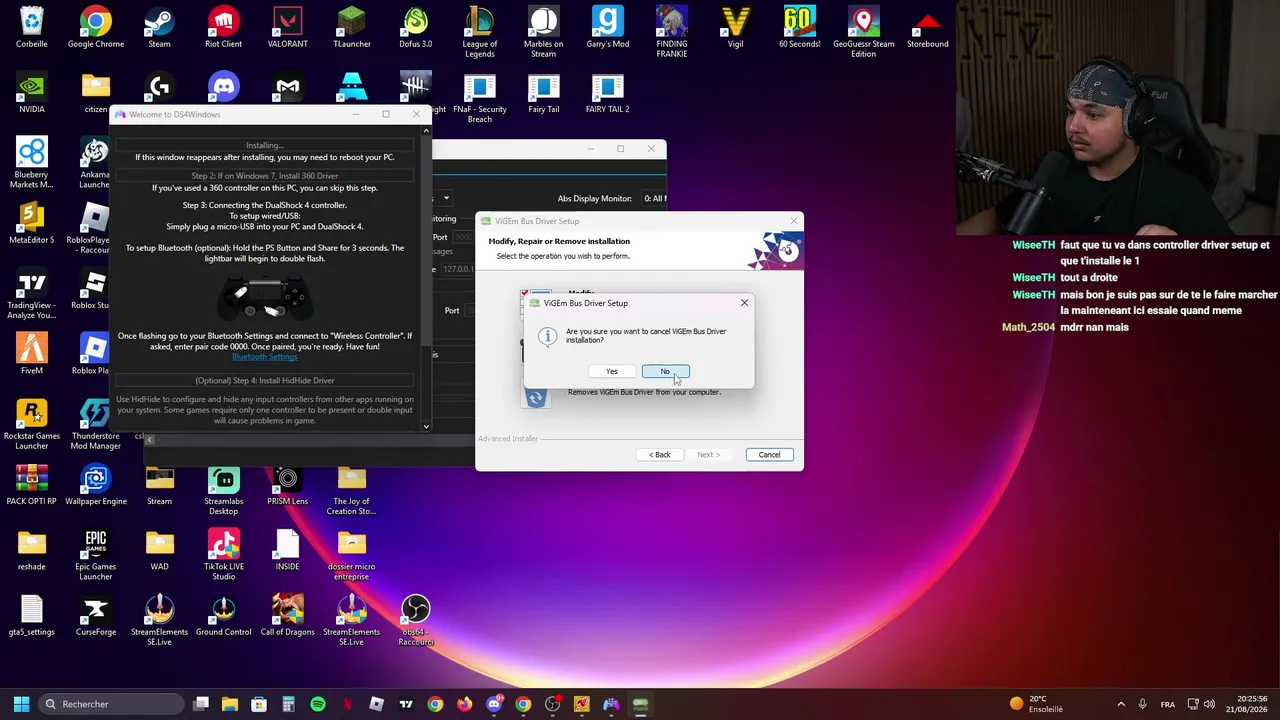The image size is (1280, 720).
Task: Click the DS4Windows welcome window scrollbar
Action: pos(426,278)
